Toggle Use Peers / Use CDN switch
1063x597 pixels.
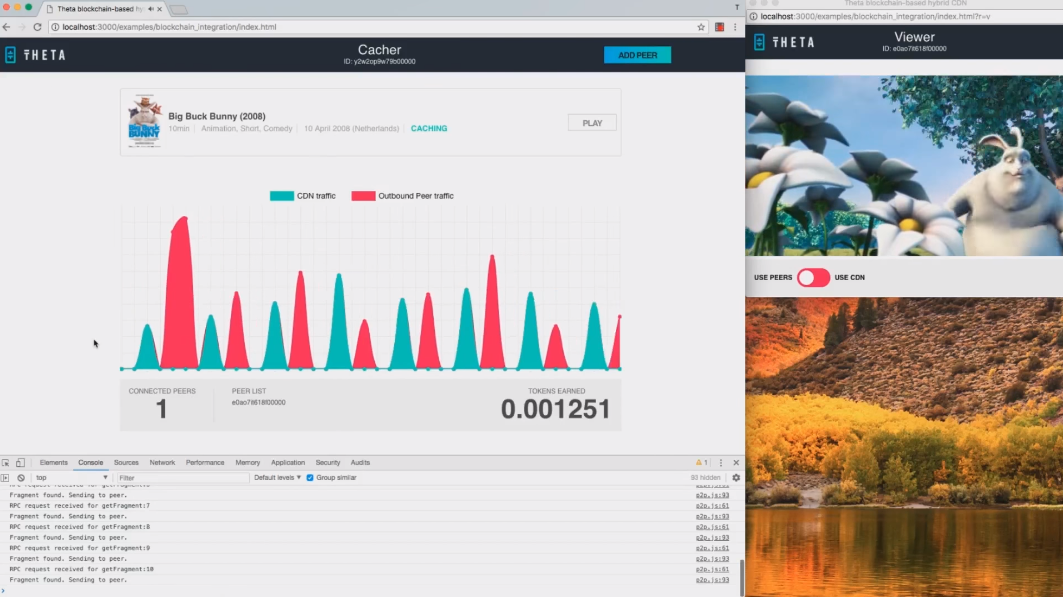tap(813, 277)
